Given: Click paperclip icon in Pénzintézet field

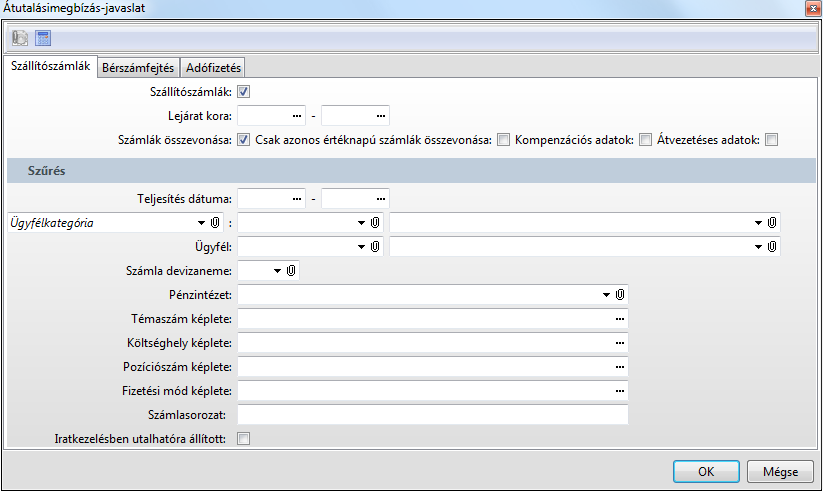Looking at the screenshot, I should tap(620, 295).
